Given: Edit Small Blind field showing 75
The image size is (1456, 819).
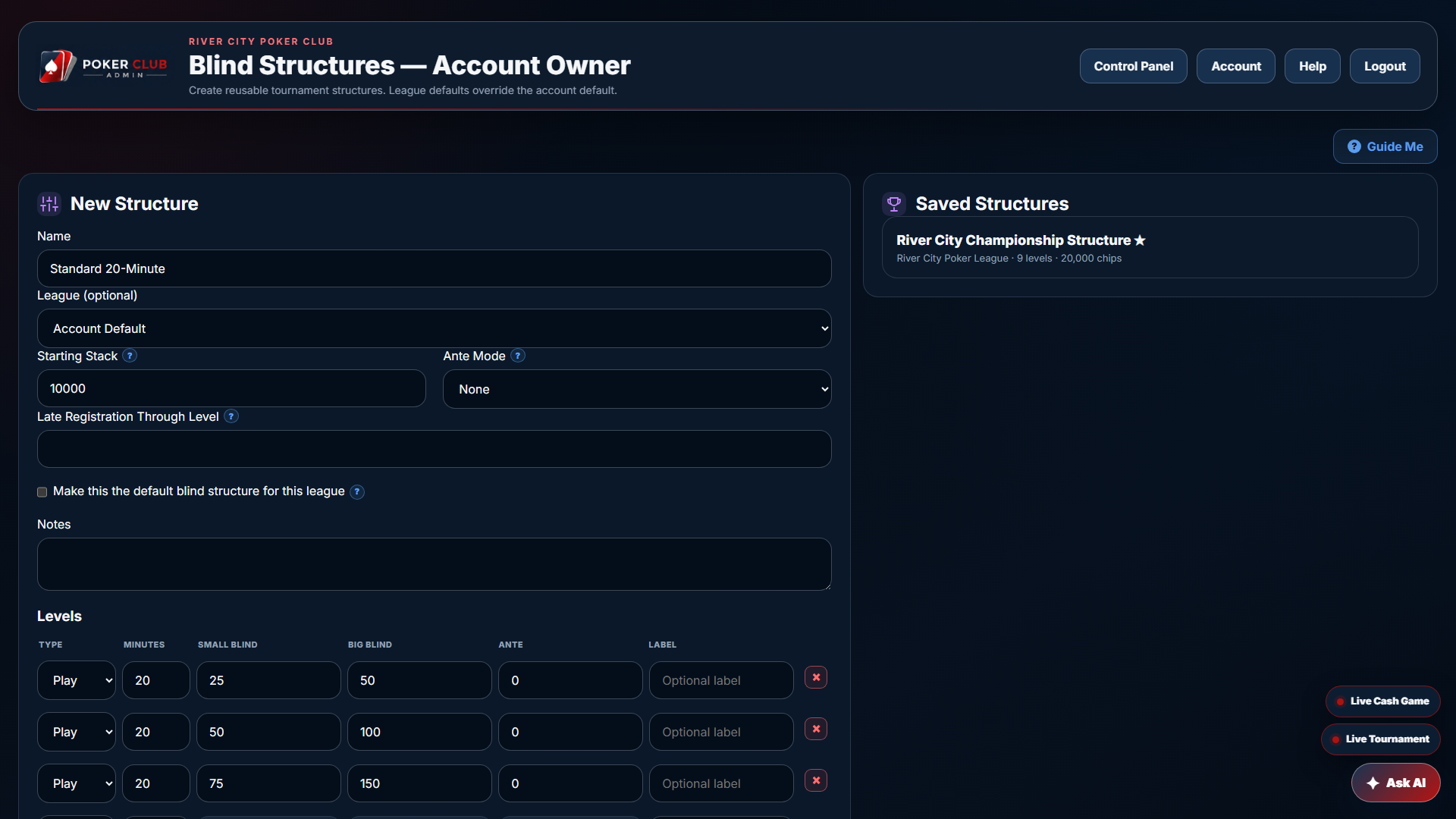Looking at the screenshot, I should click(268, 783).
